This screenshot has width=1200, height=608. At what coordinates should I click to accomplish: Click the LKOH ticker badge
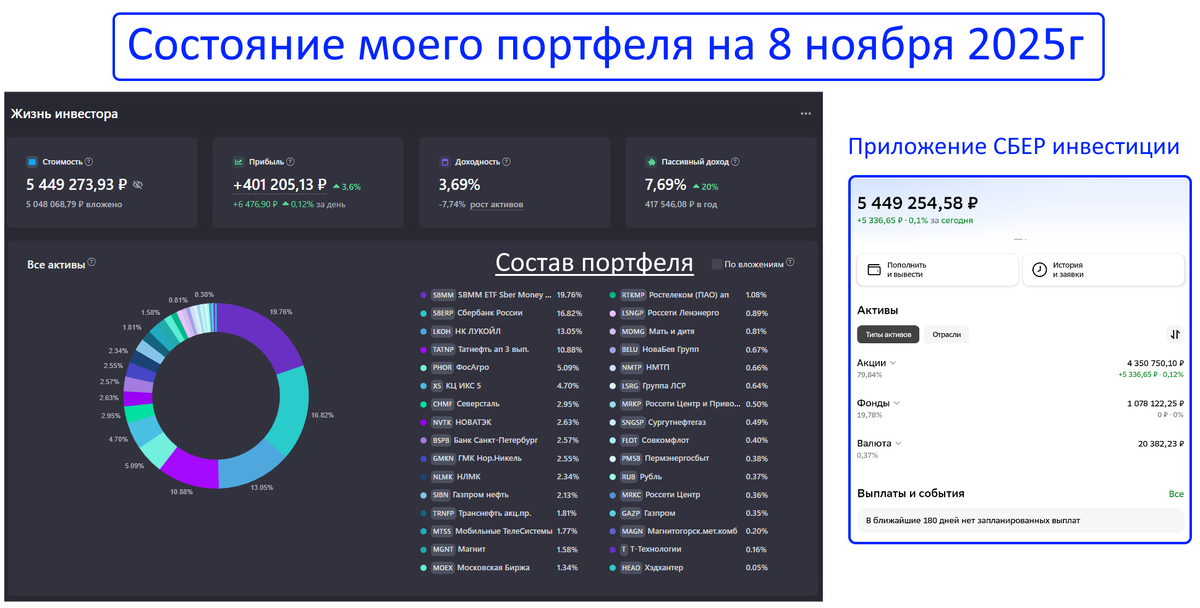click(443, 331)
